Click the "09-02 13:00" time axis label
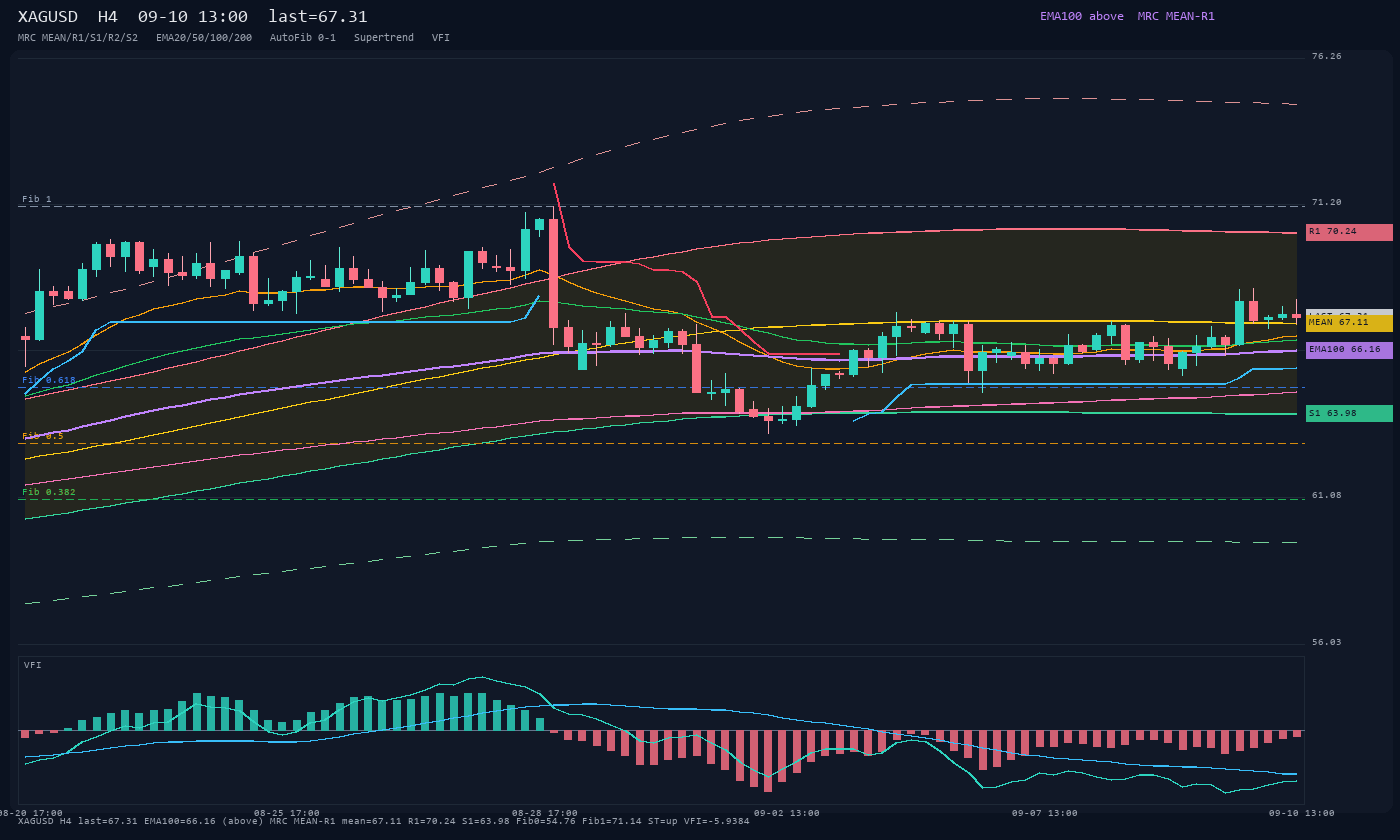The image size is (1400, 840). 787,813
